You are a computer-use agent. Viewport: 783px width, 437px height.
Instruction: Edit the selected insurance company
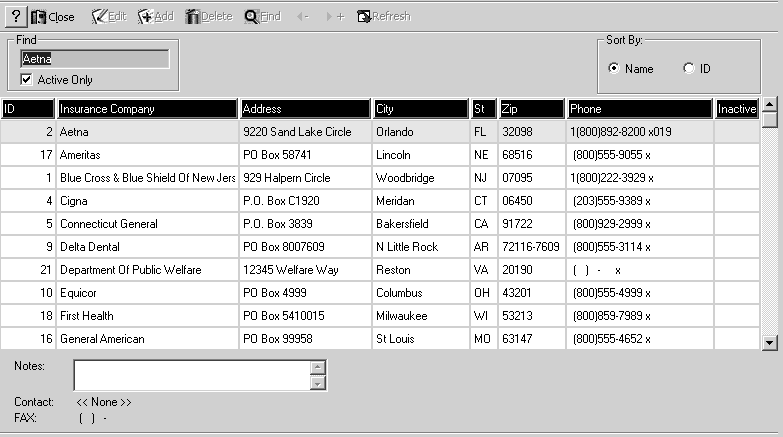tap(109, 17)
